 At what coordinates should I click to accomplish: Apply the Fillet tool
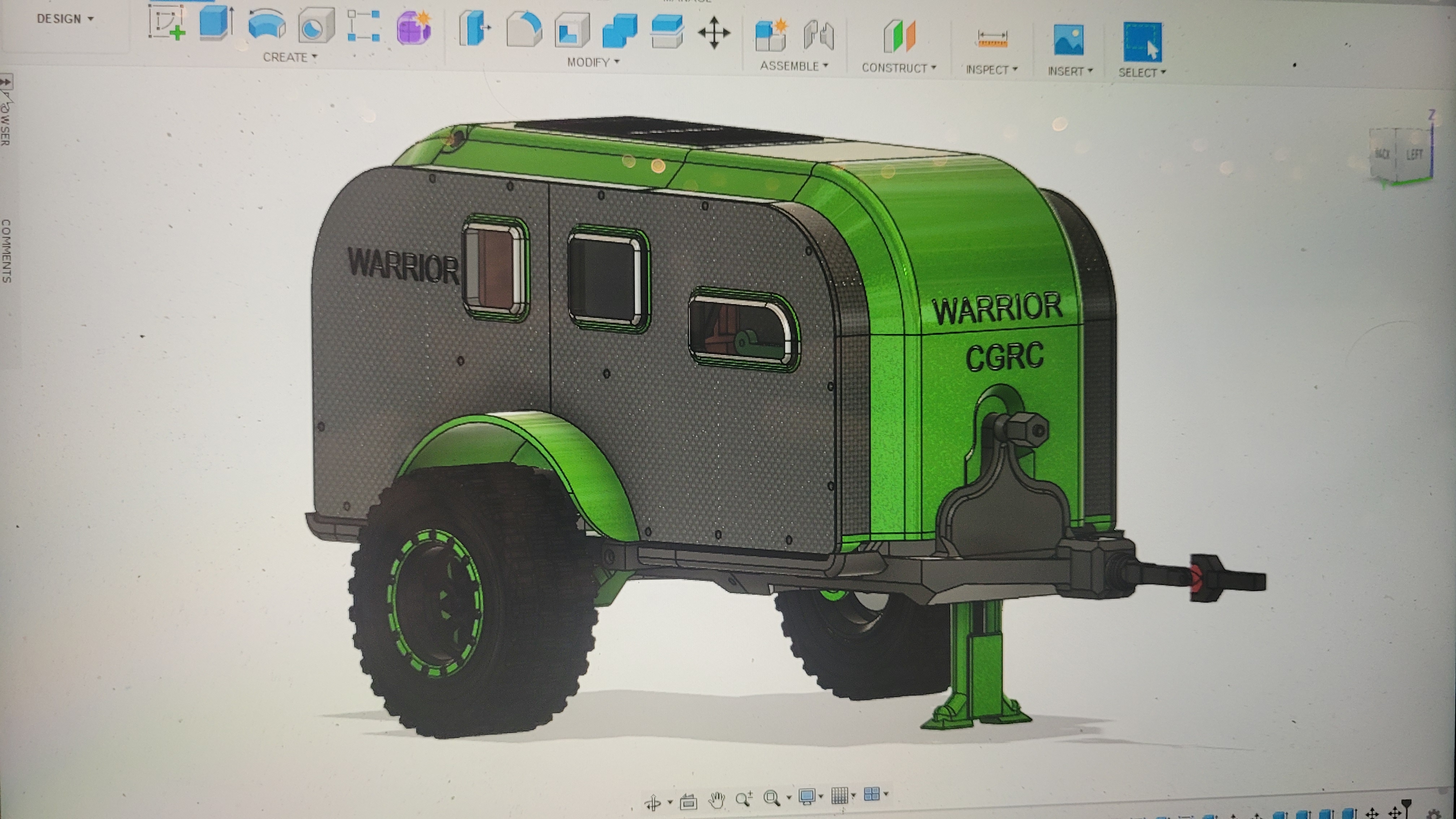point(524,29)
